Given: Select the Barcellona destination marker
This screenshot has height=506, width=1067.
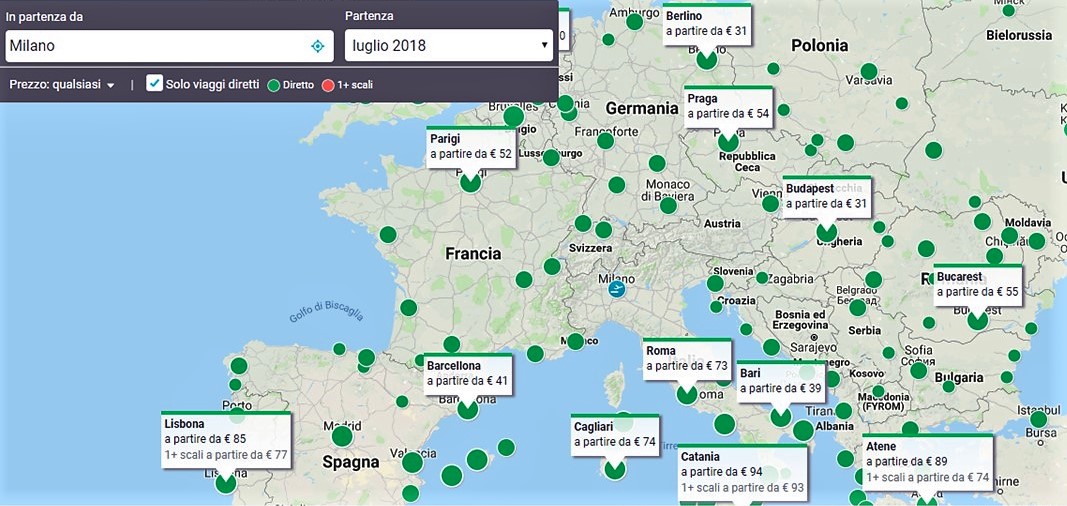Looking at the screenshot, I should [467, 408].
